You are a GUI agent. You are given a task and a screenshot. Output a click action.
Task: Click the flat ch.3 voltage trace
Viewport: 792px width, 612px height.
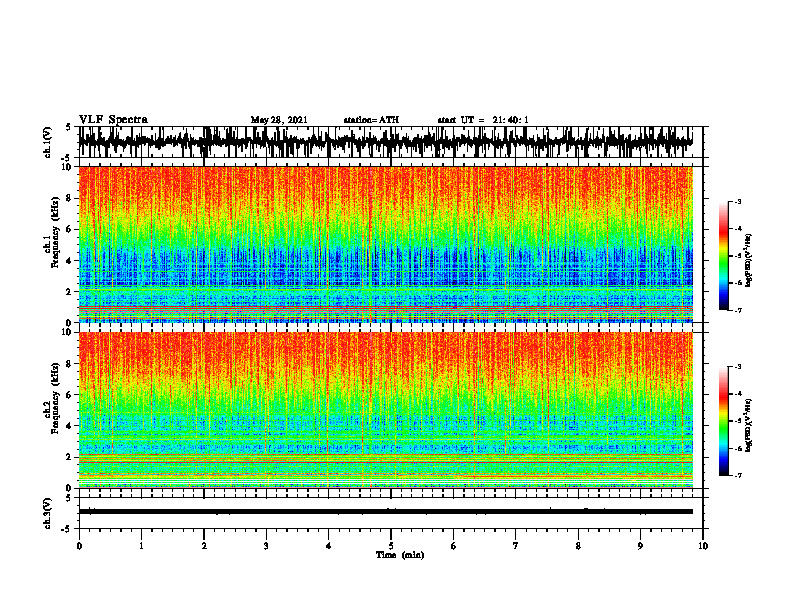(386, 512)
